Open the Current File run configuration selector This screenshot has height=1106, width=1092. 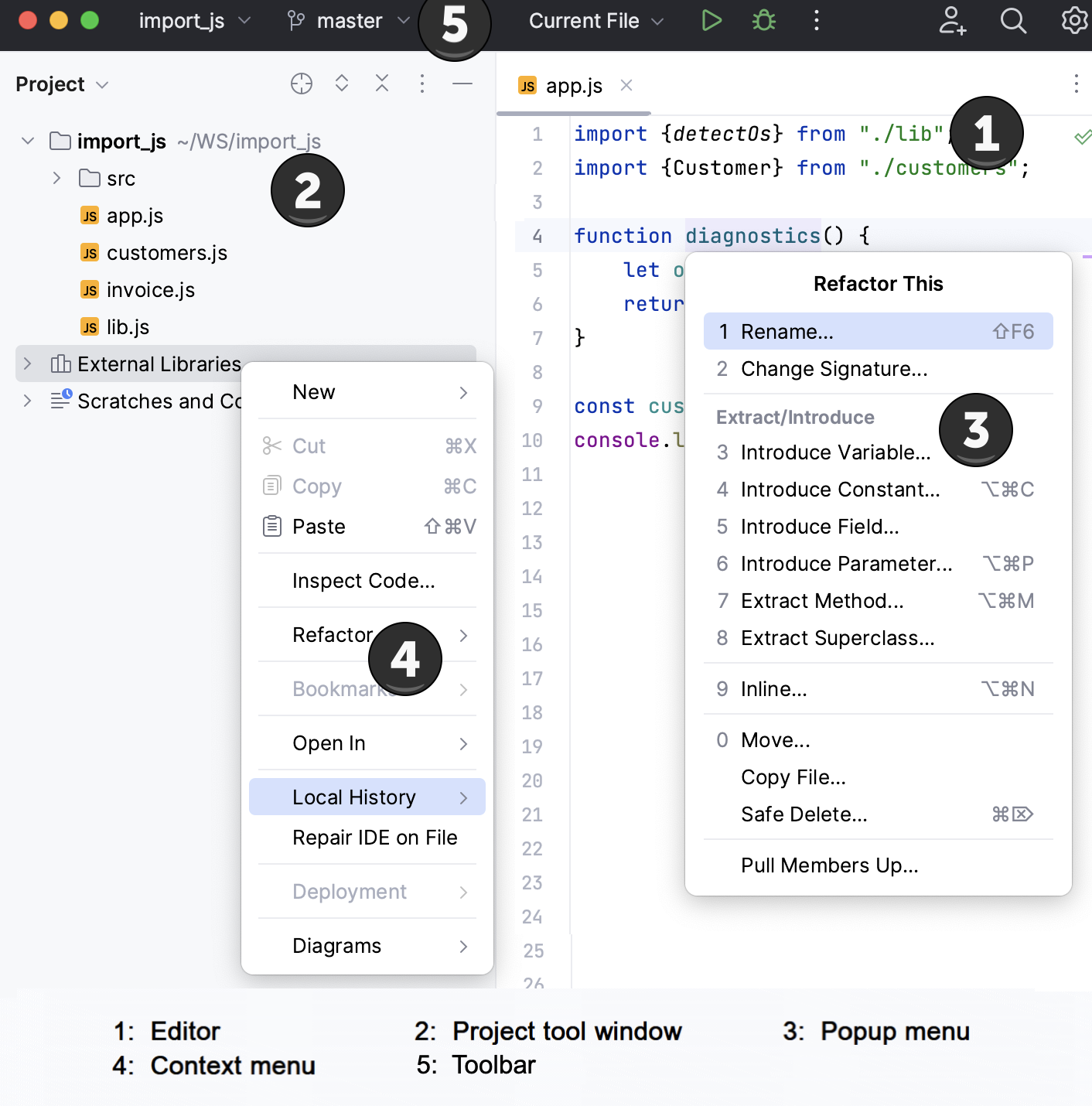pos(595,21)
